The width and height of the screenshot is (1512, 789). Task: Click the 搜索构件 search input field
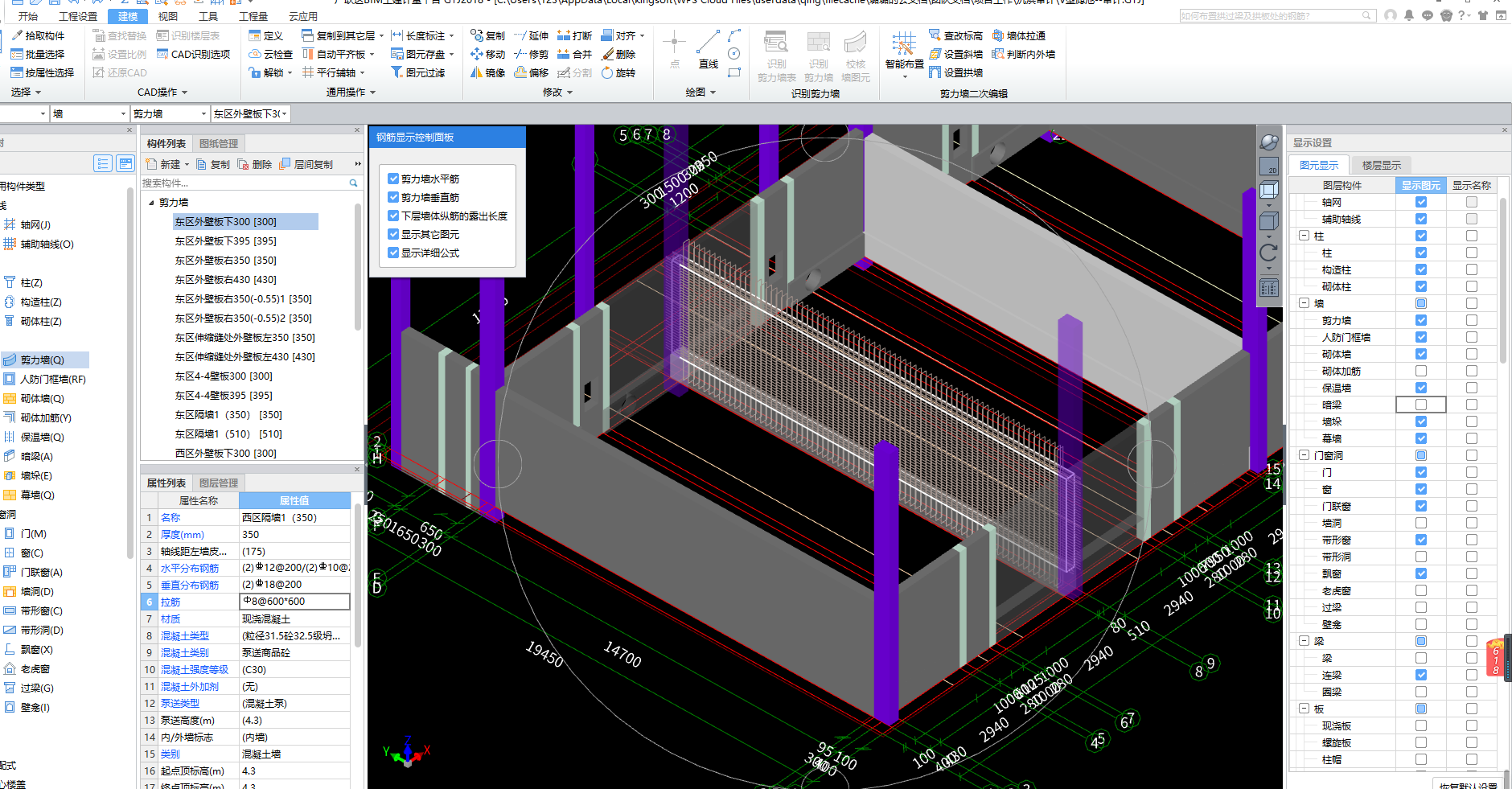[x=244, y=183]
